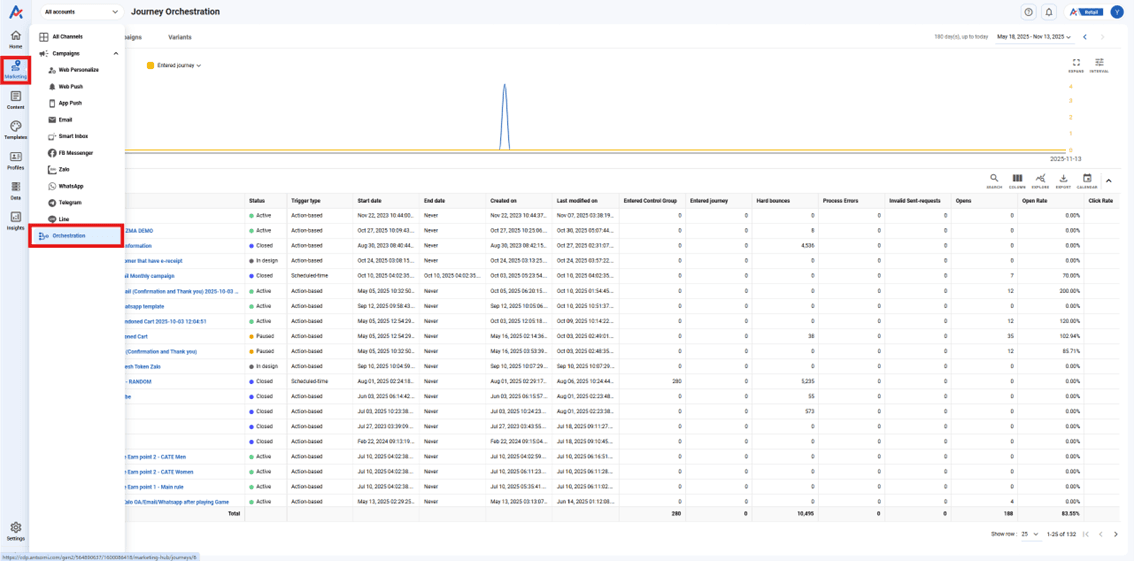This screenshot has height=561, width=1134.
Task: Change the Show row count dropdown
Action: tap(1029, 534)
